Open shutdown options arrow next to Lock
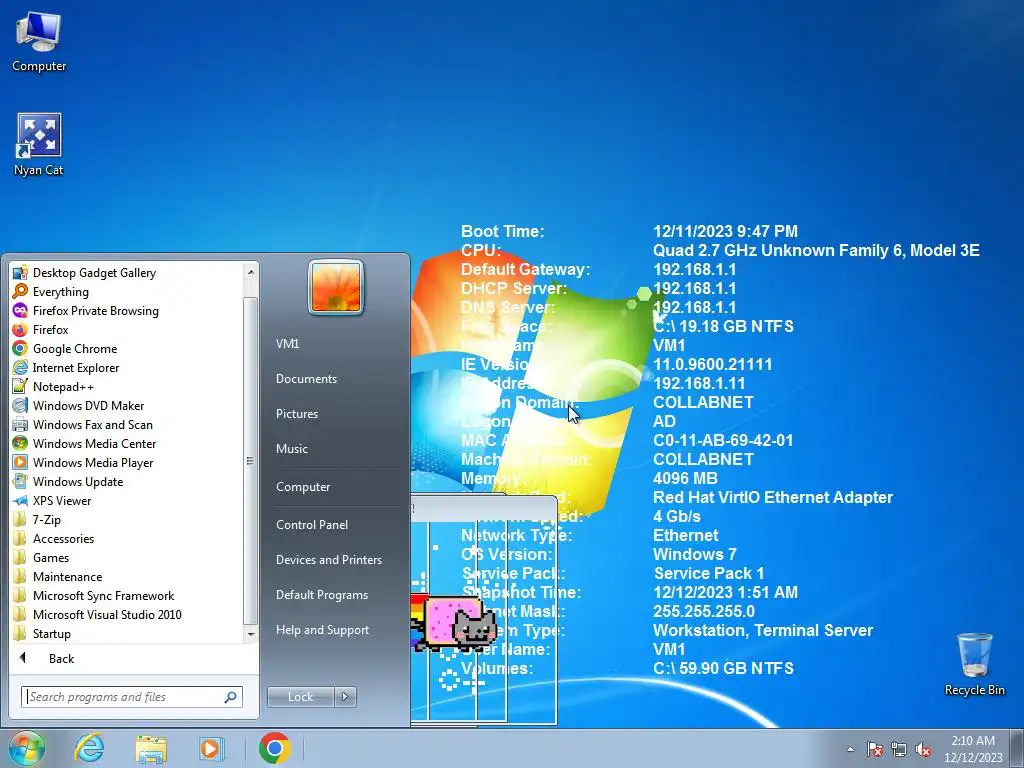This screenshot has width=1024, height=768. coord(345,697)
